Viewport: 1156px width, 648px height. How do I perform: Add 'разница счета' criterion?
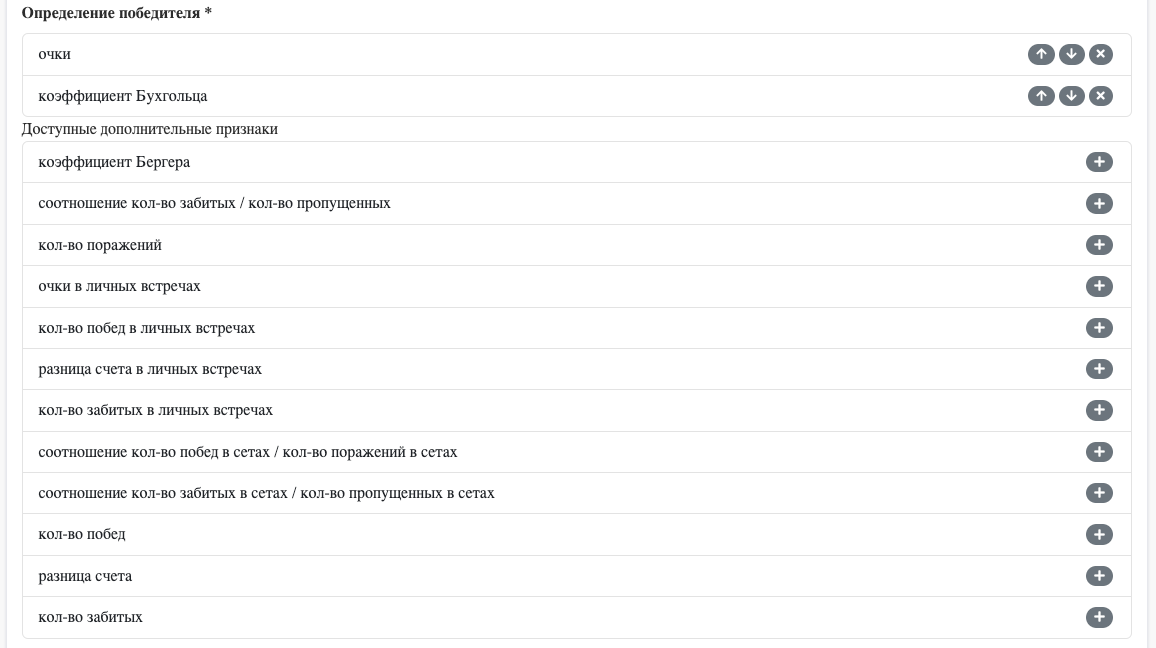pos(1099,576)
